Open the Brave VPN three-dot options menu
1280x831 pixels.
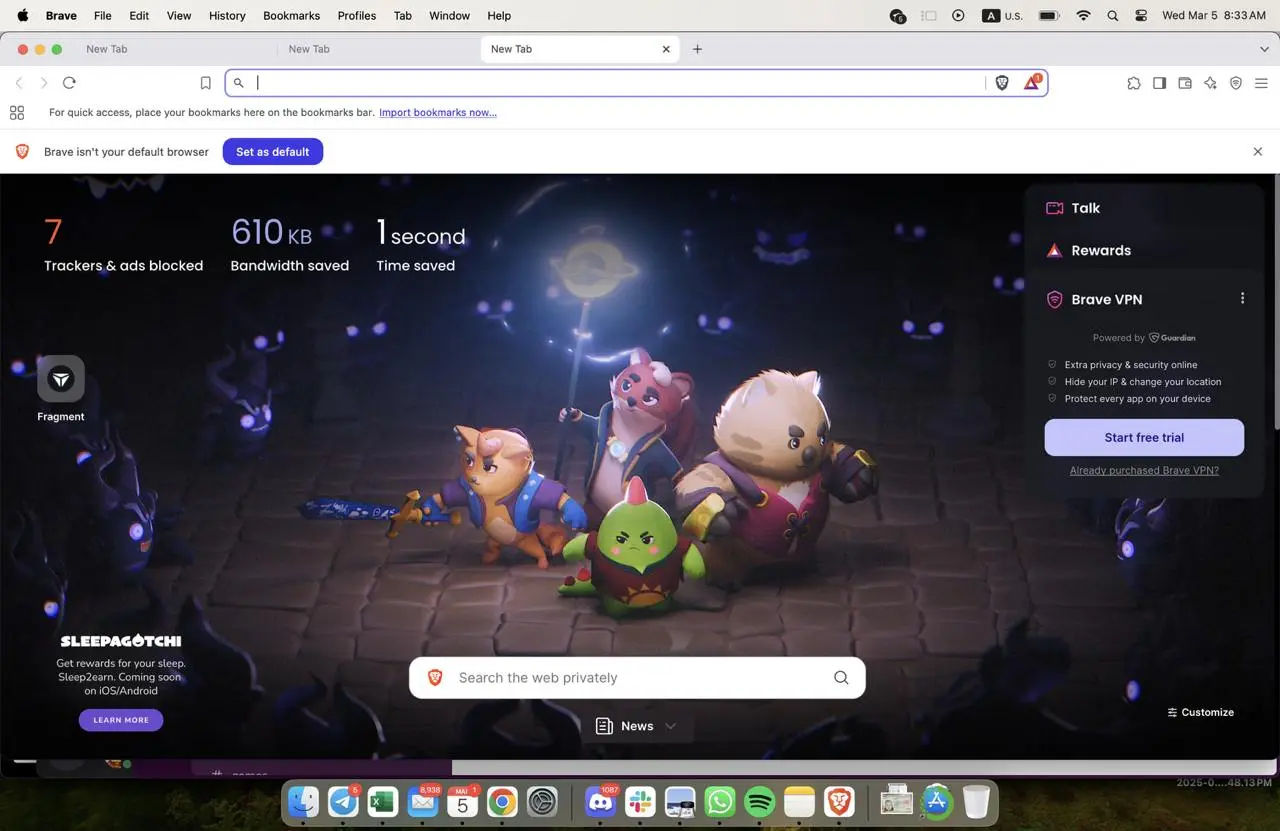pos(1242,298)
